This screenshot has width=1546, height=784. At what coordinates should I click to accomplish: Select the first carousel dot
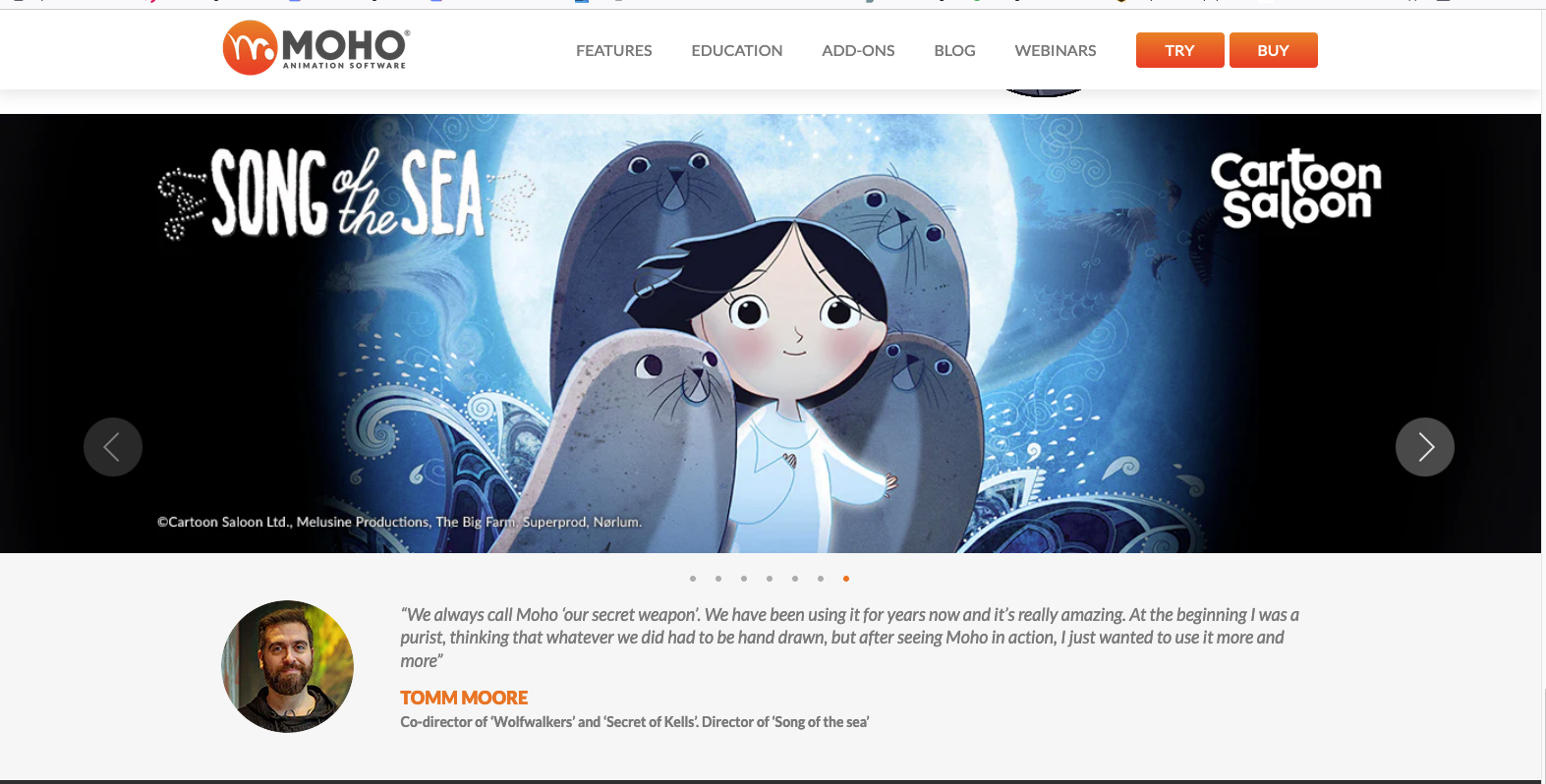pyautogui.click(x=693, y=579)
